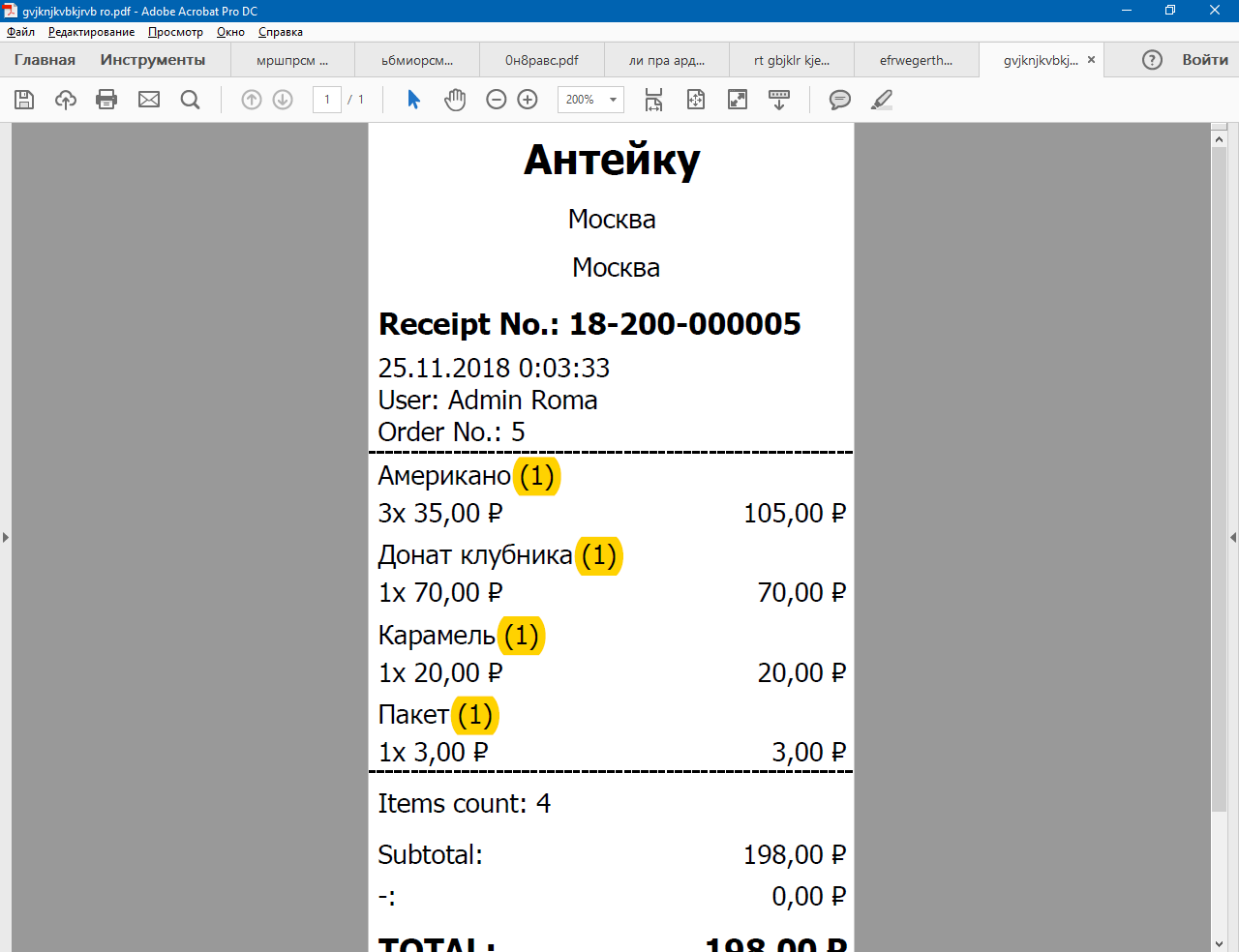Switch to the Инструменты tab
The image size is (1239, 952).
point(153,60)
